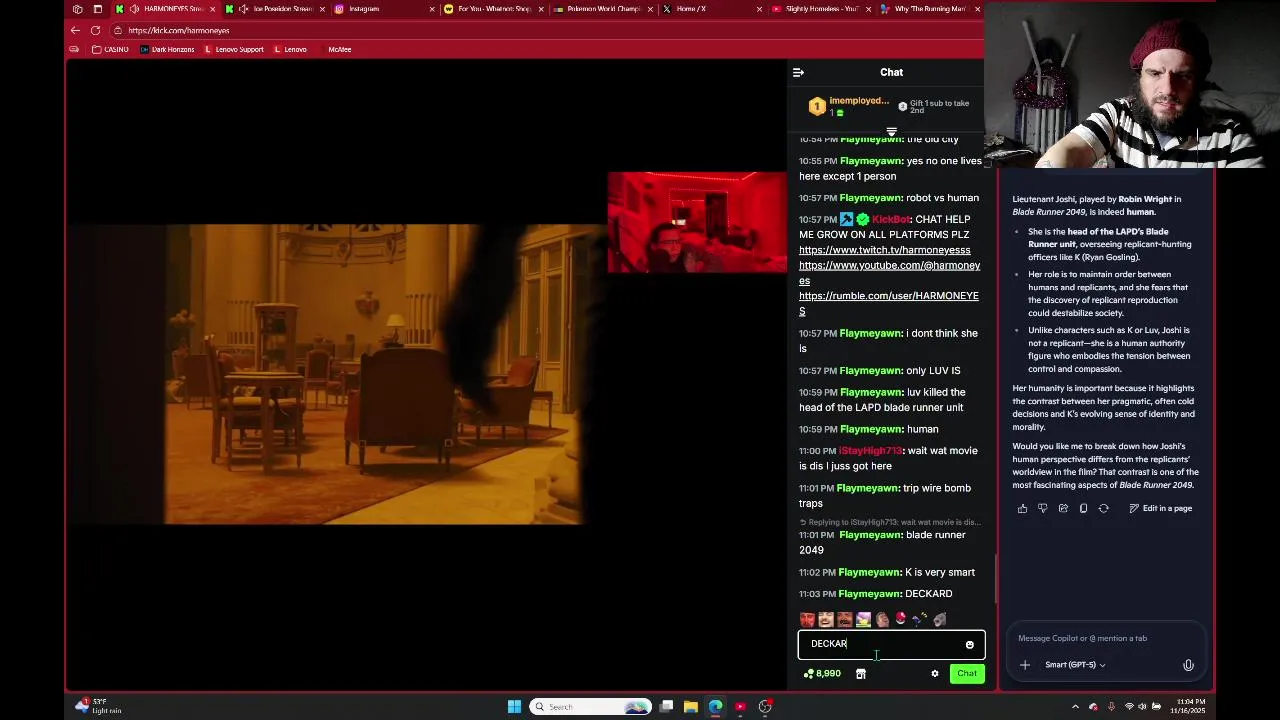Viewport: 1280px width, 720px height.
Task: Switch to the Home / X tab
Action: (713, 9)
